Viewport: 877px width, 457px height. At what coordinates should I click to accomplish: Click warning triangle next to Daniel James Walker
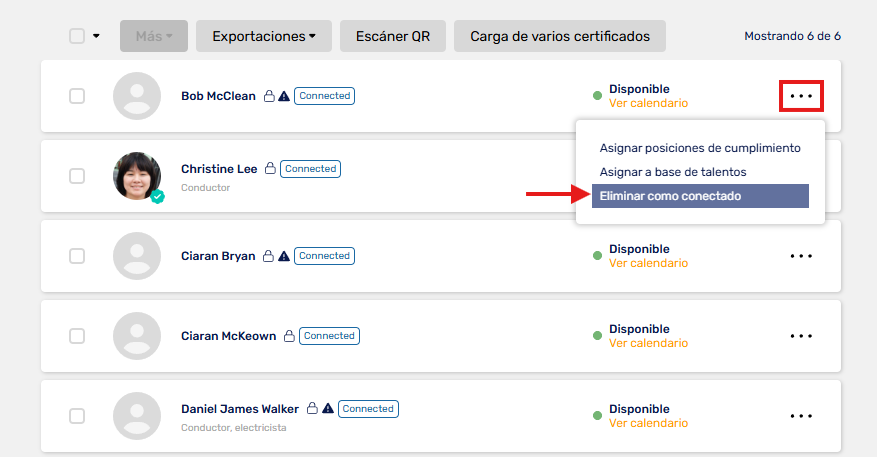328,408
